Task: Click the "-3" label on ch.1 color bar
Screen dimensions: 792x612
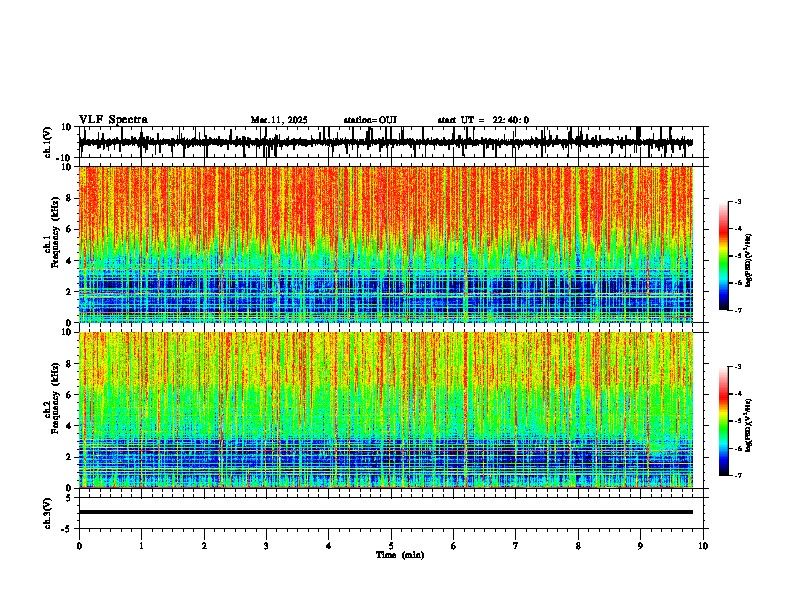Action: click(737, 201)
